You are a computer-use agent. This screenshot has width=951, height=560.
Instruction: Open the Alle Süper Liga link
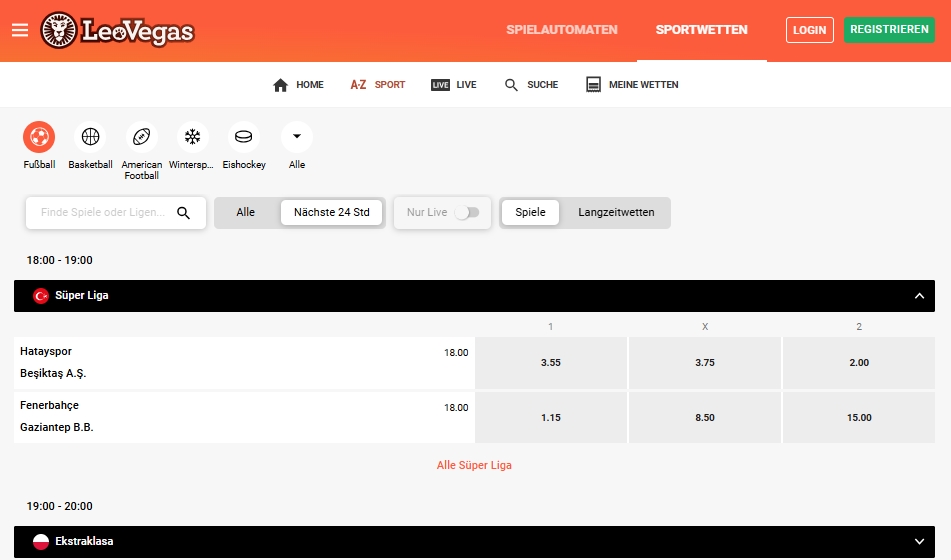tap(474, 465)
